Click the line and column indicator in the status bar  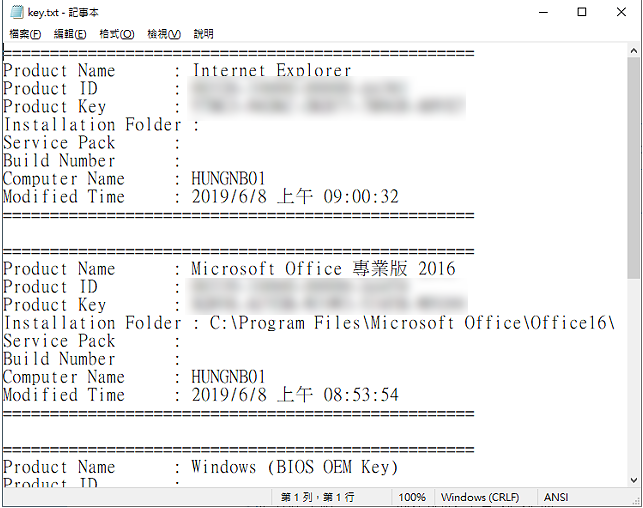317,497
